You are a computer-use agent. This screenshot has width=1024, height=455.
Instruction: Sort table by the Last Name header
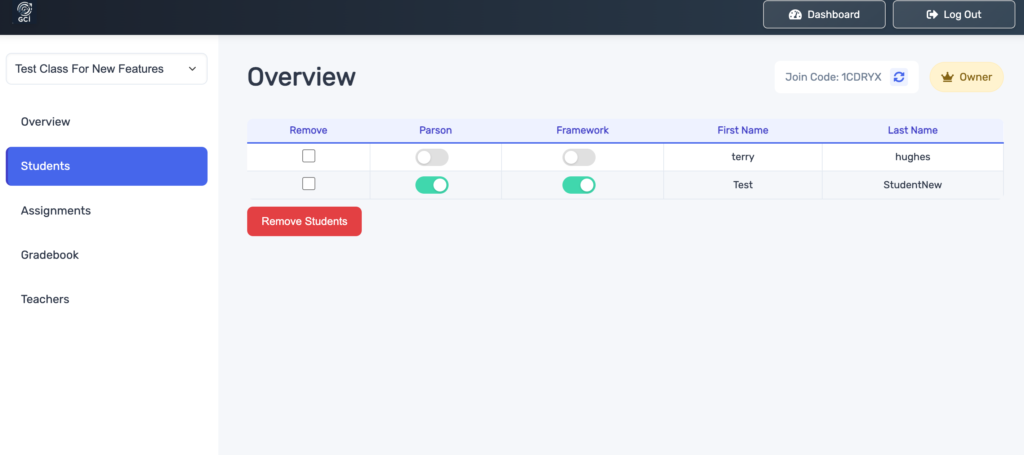click(x=912, y=130)
